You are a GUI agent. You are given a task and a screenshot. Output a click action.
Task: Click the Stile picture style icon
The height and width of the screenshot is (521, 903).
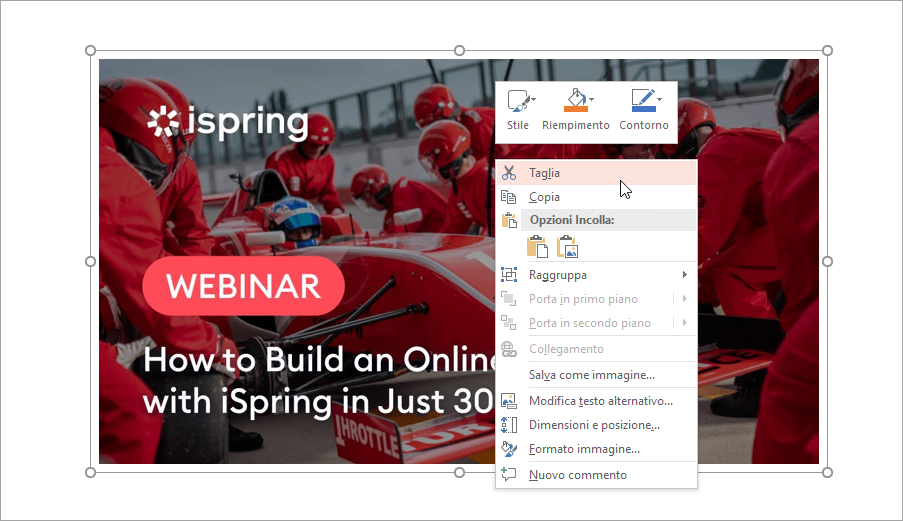click(516, 100)
